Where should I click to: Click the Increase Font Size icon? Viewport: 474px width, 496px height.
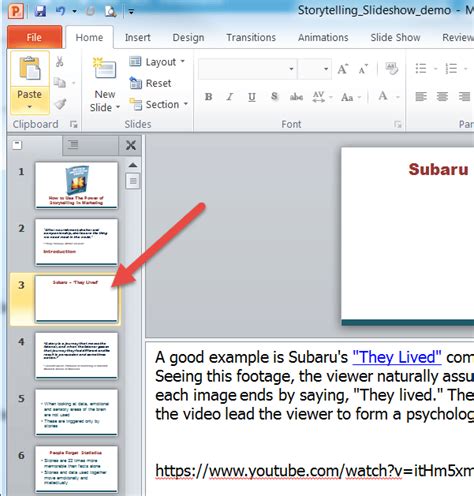(x=343, y=69)
